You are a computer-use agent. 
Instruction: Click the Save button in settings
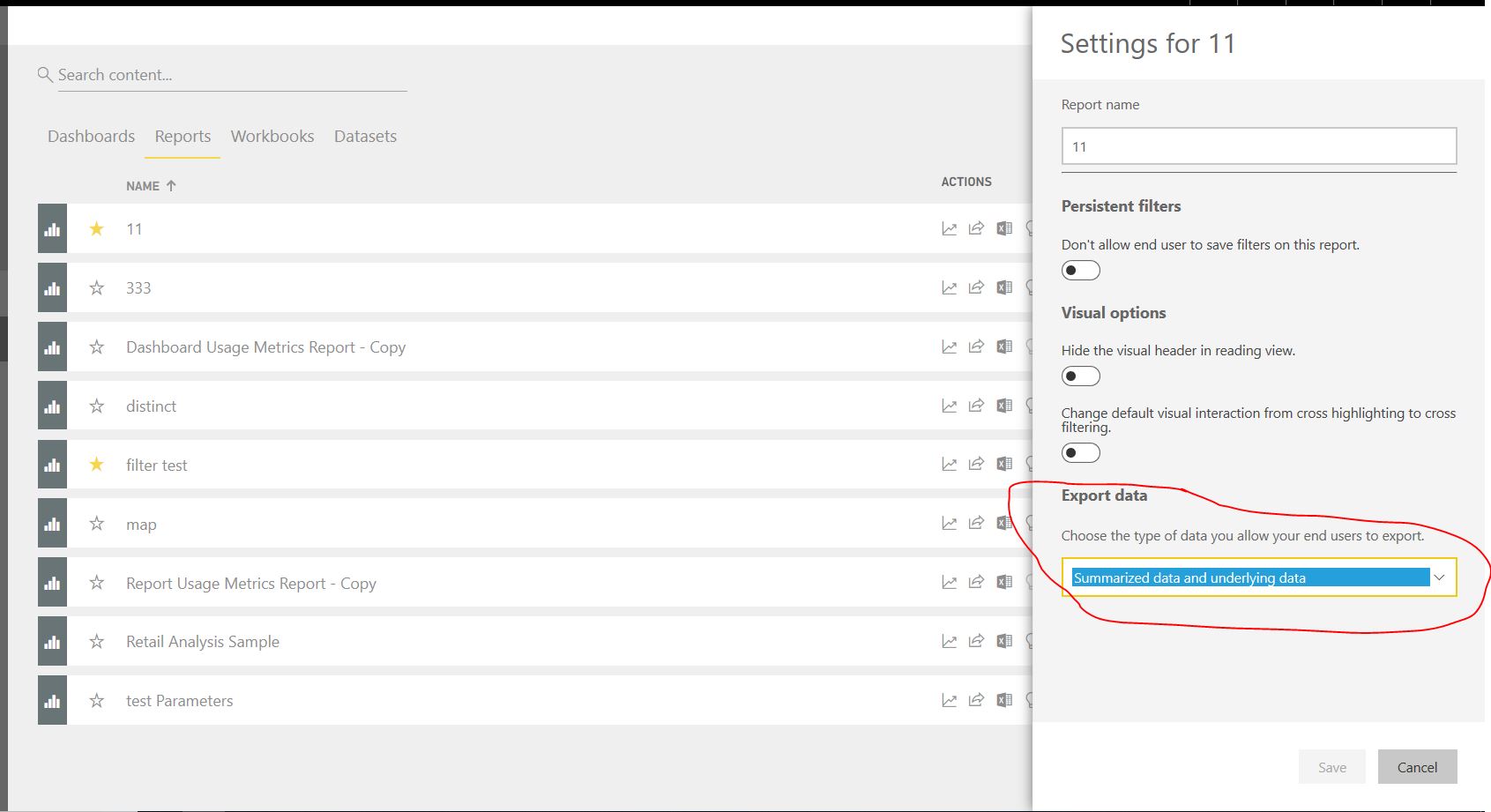click(1332, 767)
